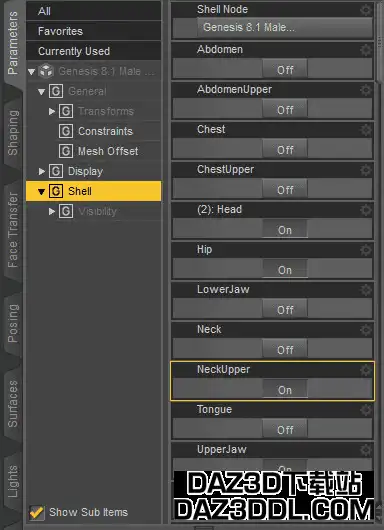Open settings gear for AbdomenUpper property

(366, 90)
